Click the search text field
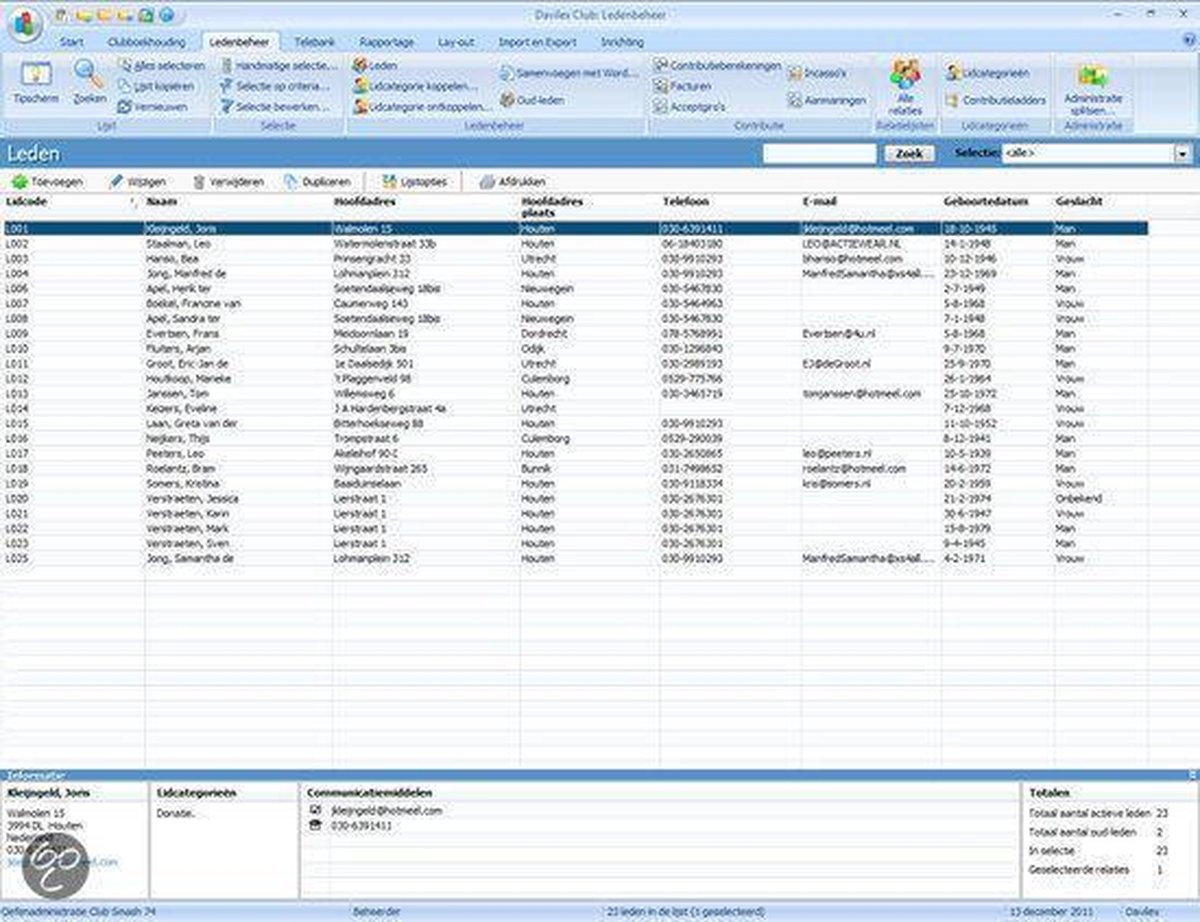 point(819,154)
